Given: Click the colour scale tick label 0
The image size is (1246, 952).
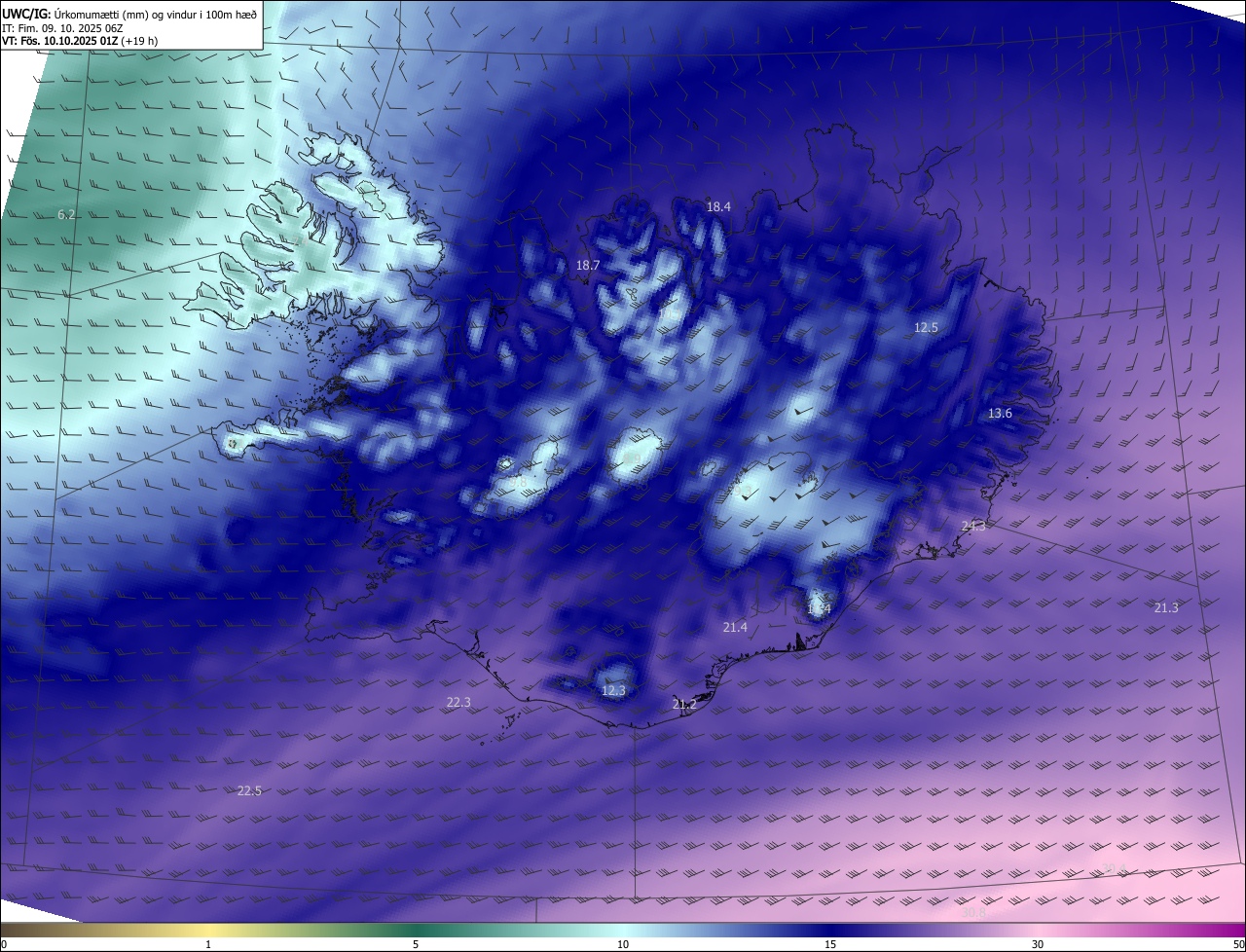Looking at the screenshot, I should [x=4, y=944].
